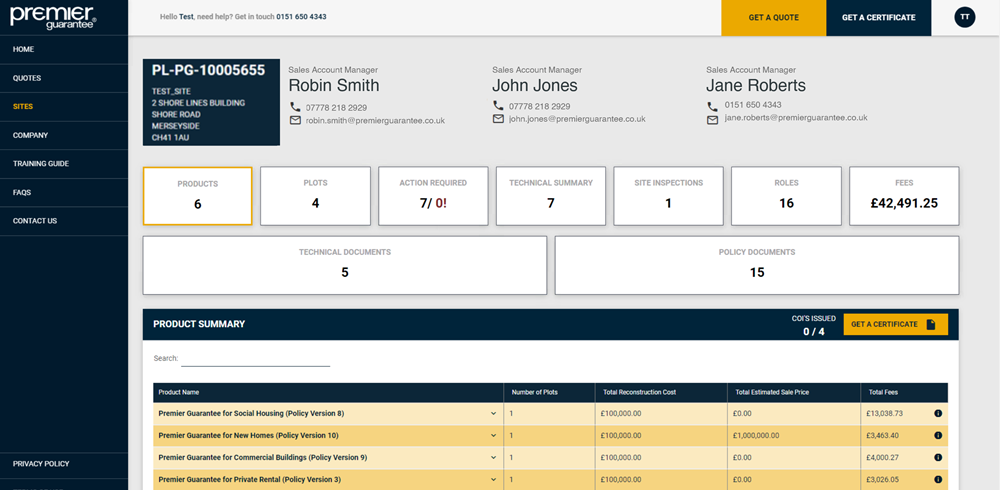Select the Products tile
The image size is (1000, 490).
click(x=198, y=196)
